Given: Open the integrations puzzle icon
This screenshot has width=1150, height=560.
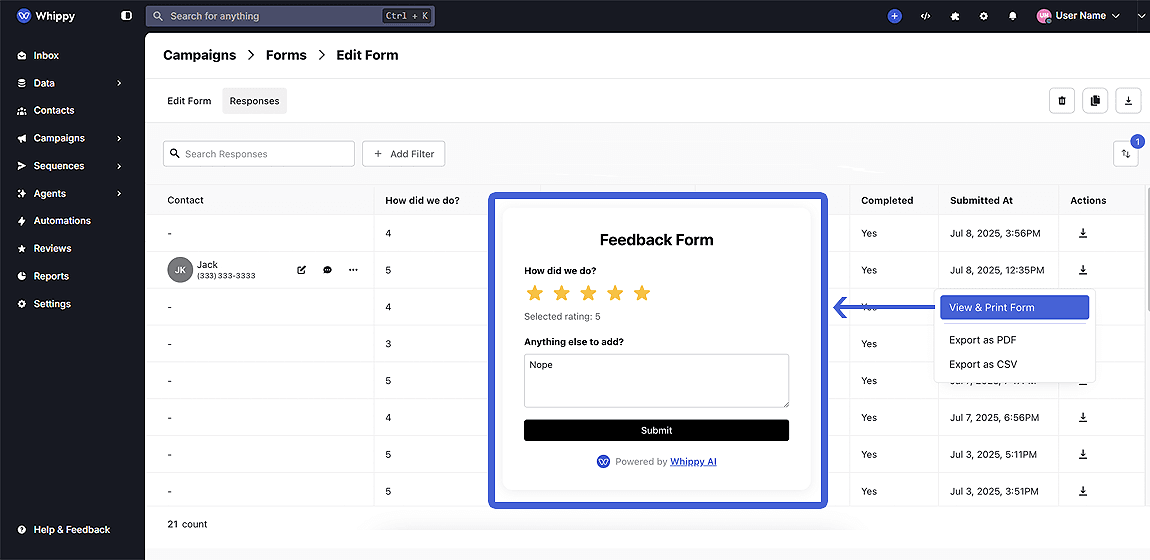Looking at the screenshot, I should (955, 15).
